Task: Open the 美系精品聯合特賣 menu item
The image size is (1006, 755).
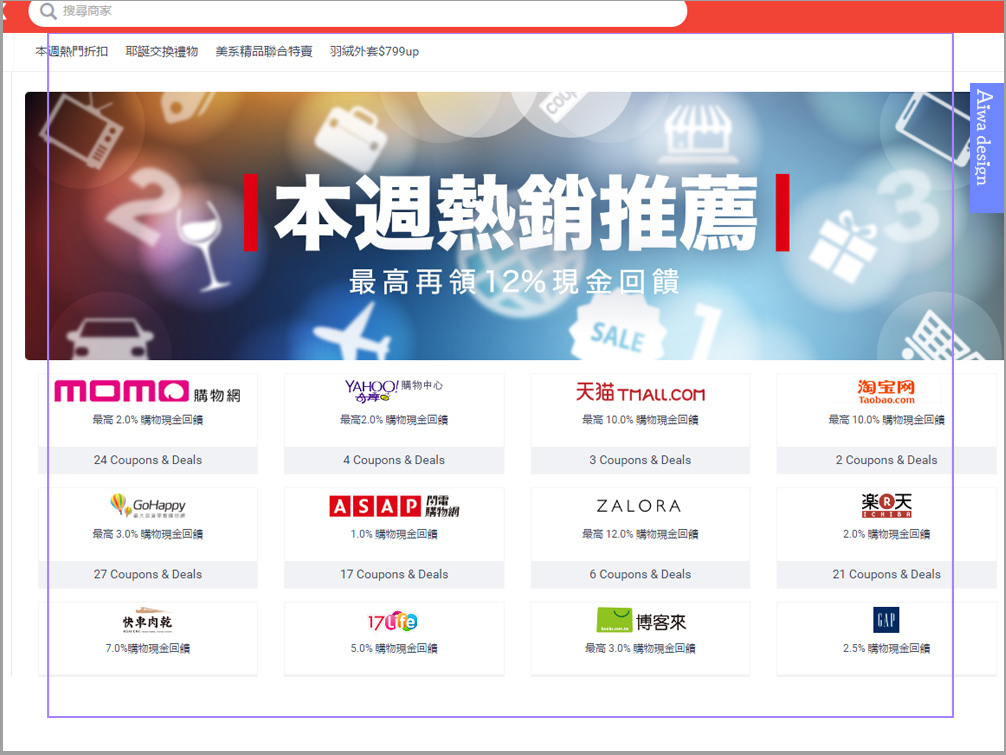Action: [264, 51]
